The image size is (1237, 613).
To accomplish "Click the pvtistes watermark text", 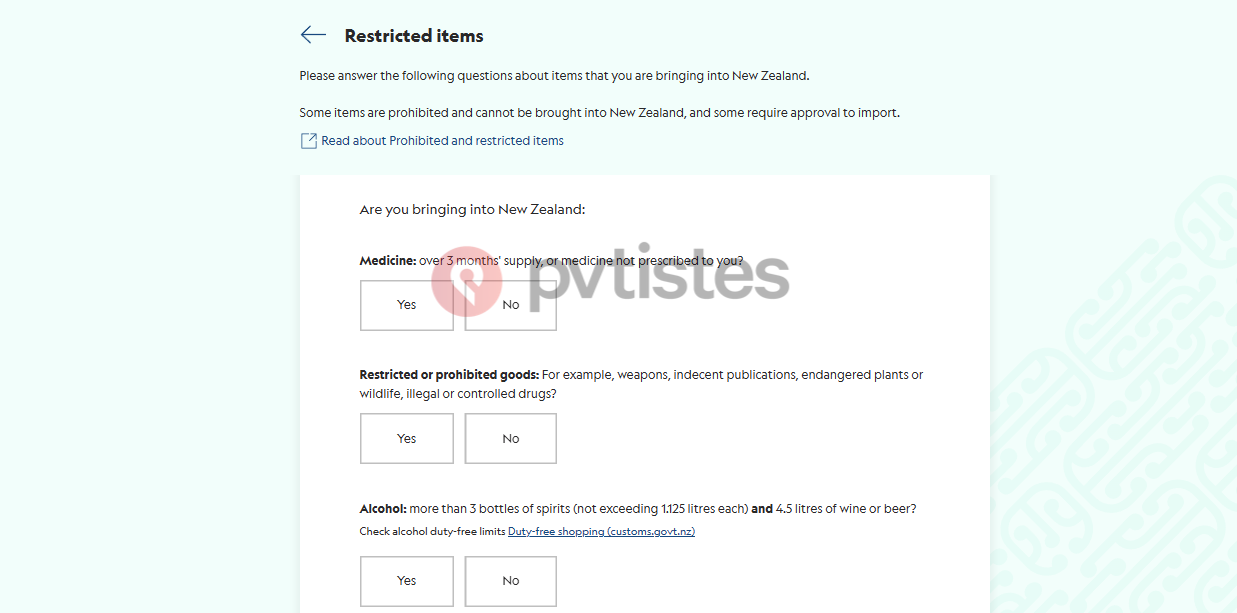I will 658,275.
